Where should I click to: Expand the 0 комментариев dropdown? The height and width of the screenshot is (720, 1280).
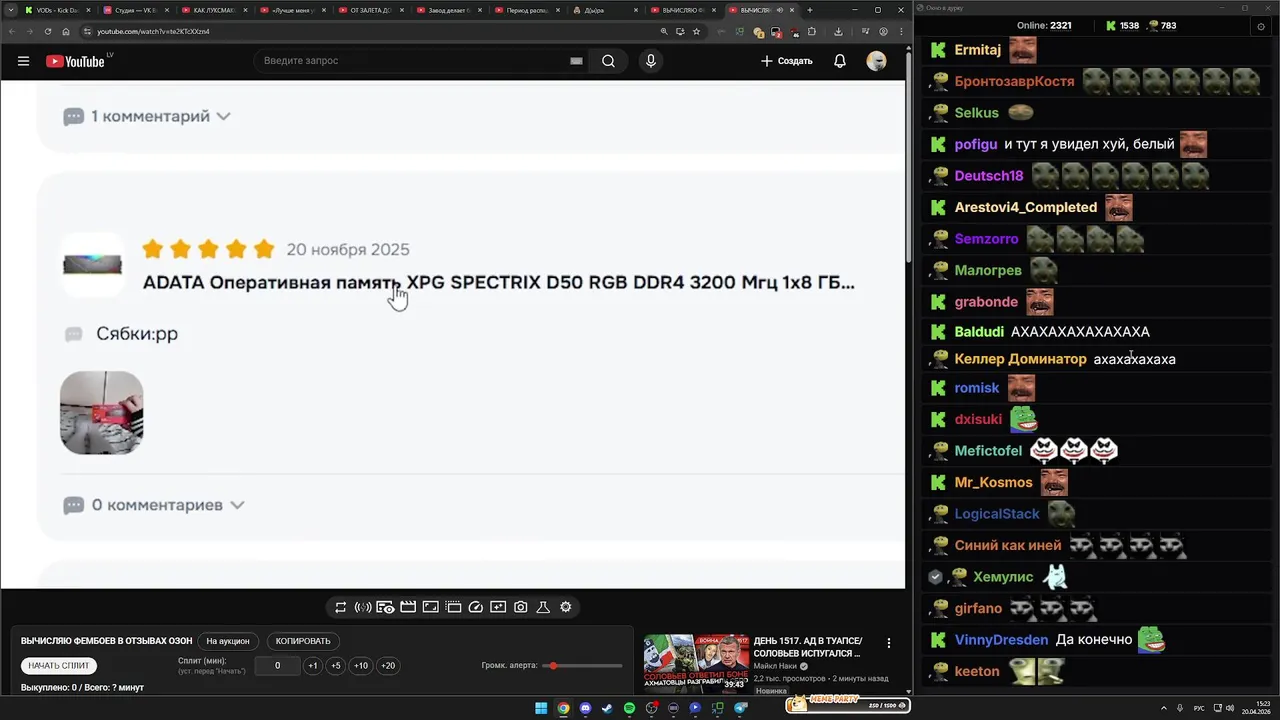(154, 505)
